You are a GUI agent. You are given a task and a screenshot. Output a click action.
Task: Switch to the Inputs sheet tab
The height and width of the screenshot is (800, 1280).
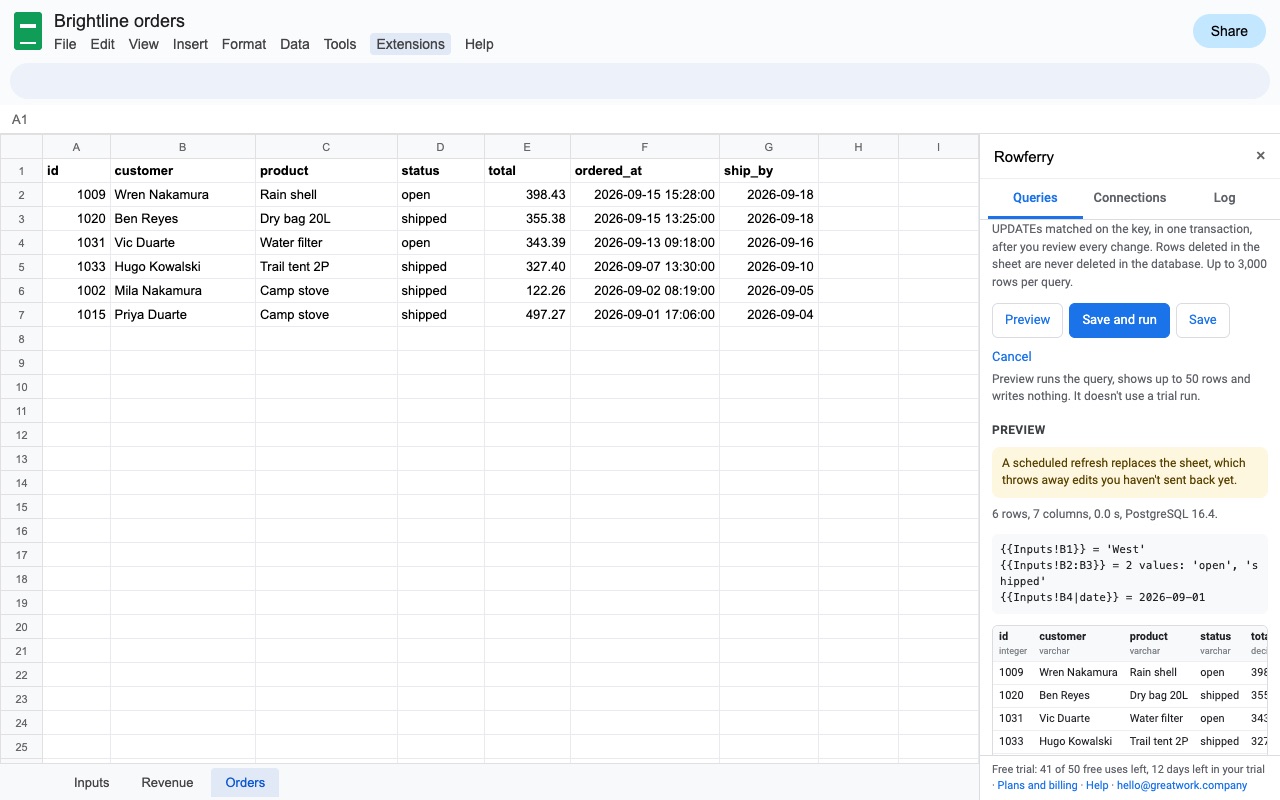pyautogui.click(x=92, y=783)
